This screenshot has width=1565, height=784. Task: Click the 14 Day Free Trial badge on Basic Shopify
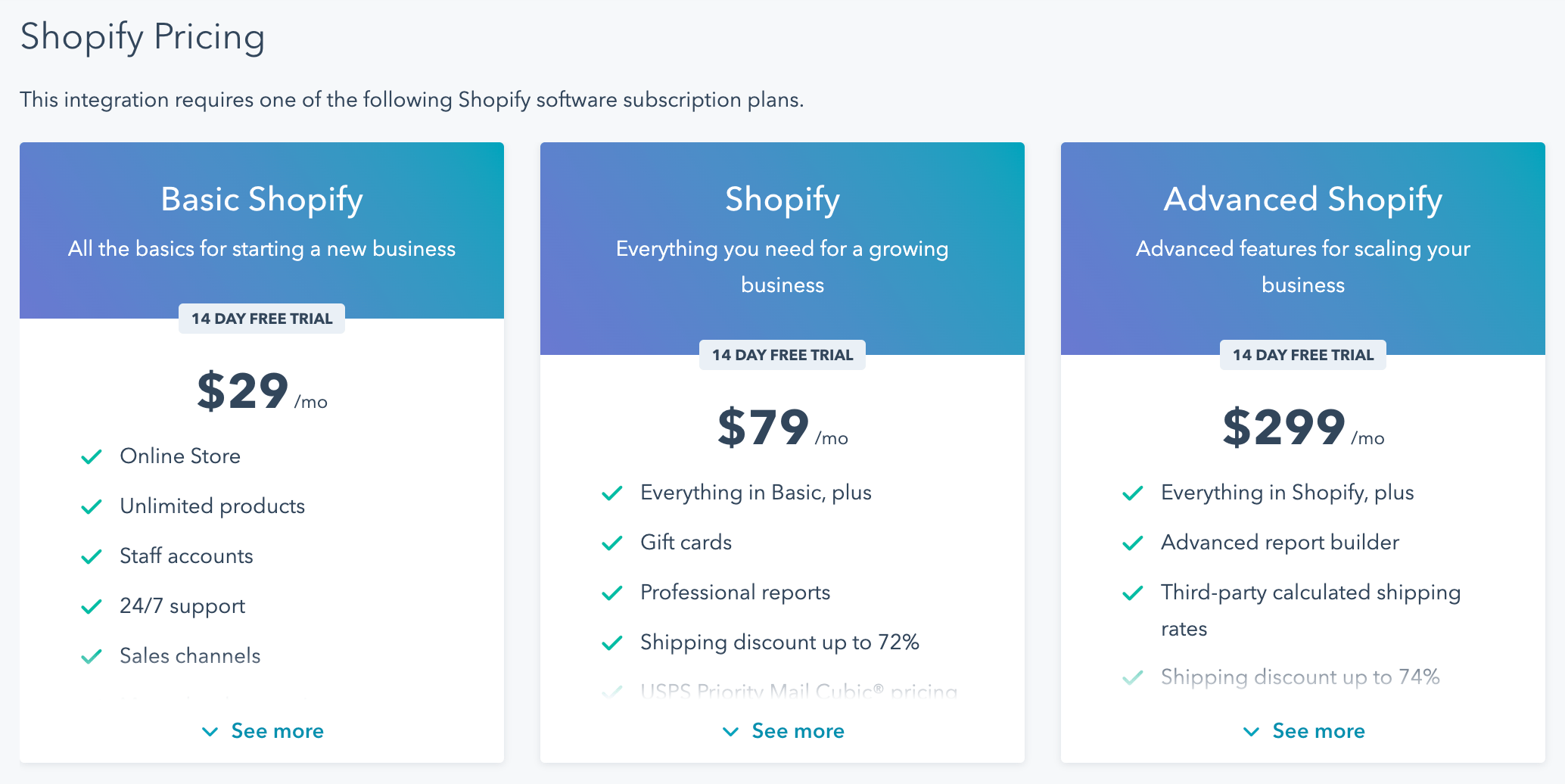(x=262, y=319)
